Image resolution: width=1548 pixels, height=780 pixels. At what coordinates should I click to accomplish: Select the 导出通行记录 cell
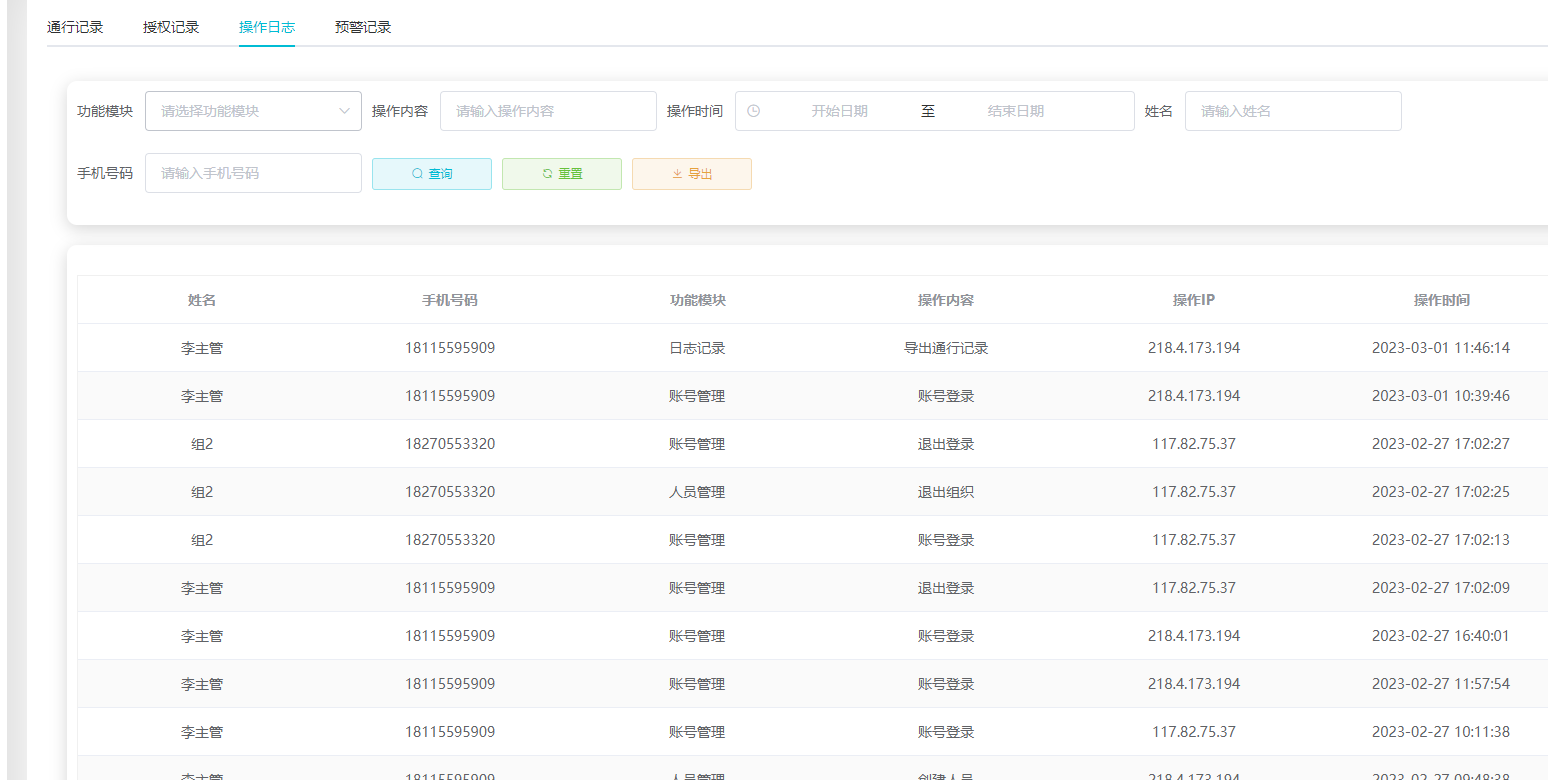(x=946, y=348)
